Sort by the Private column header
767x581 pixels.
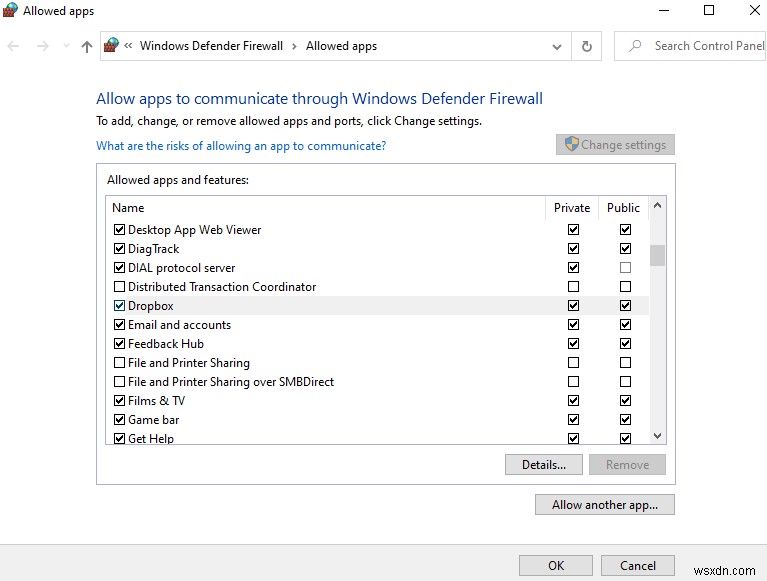572,208
